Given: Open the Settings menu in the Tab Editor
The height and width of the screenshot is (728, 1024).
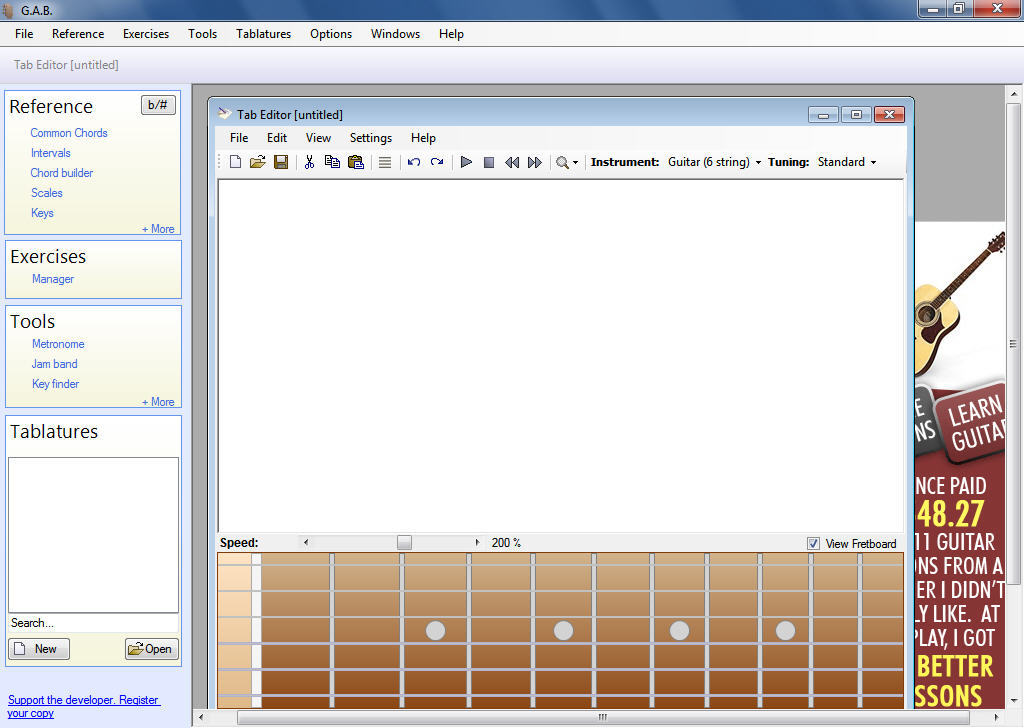Looking at the screenshot, I should 370,138.
